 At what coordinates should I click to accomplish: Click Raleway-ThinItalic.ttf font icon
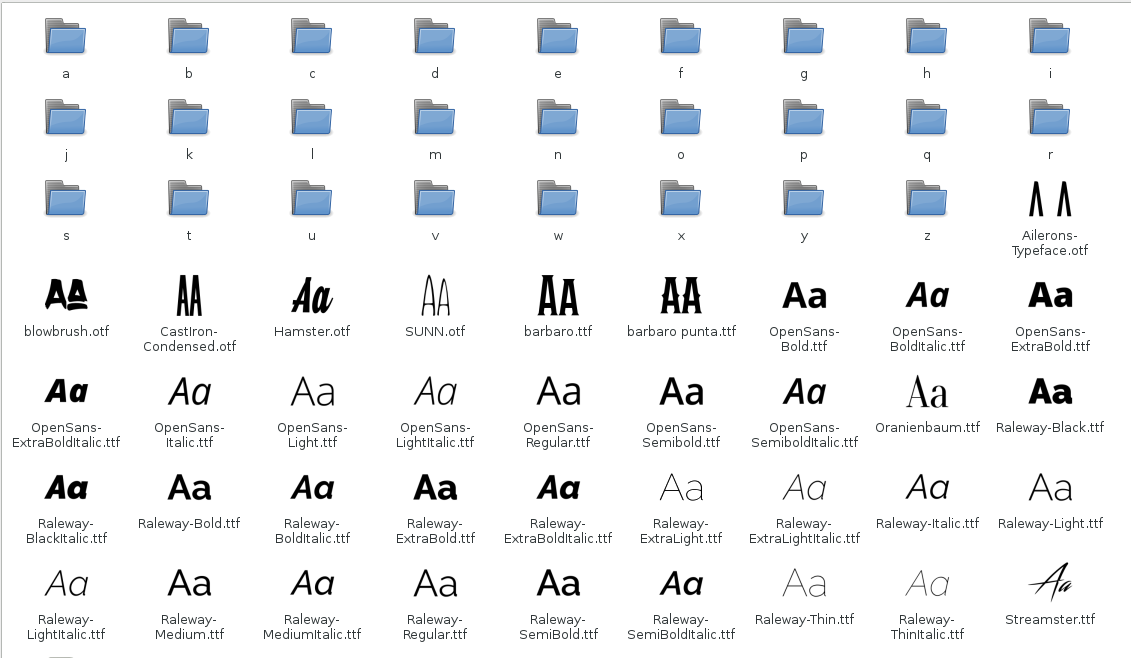click(927, 583)
